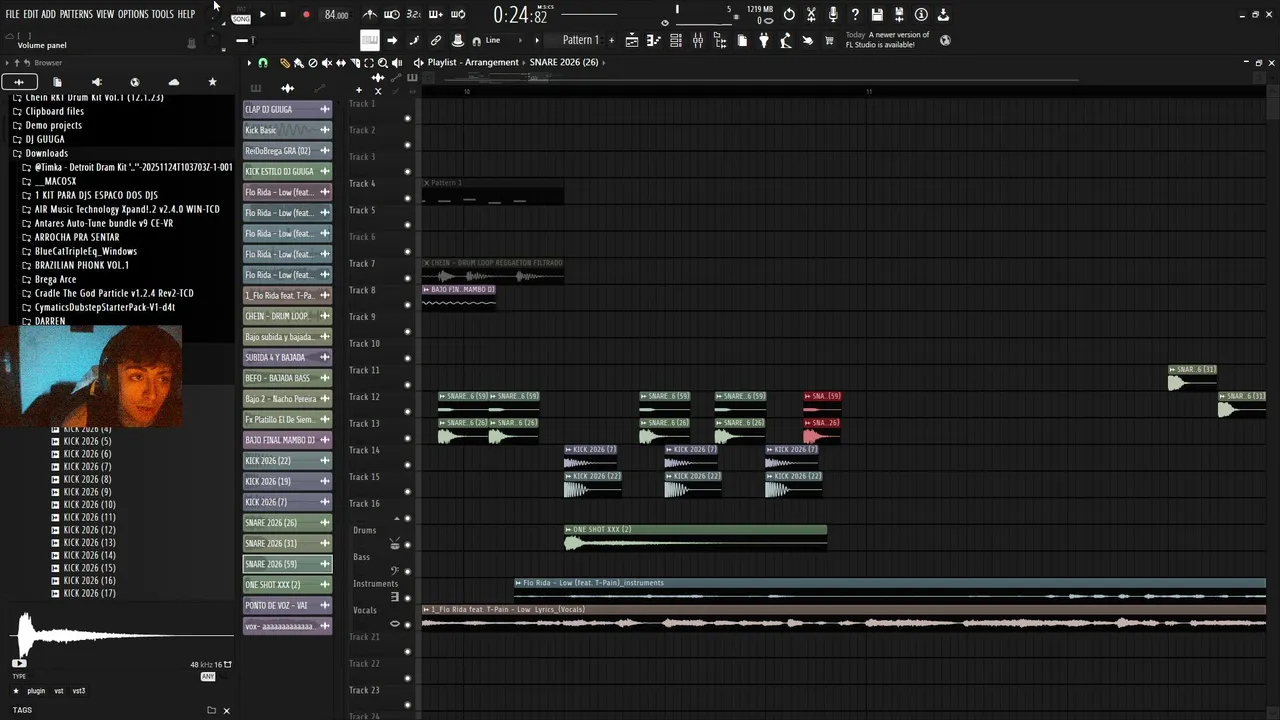Open the OPTIONS menu

[133, 14]
